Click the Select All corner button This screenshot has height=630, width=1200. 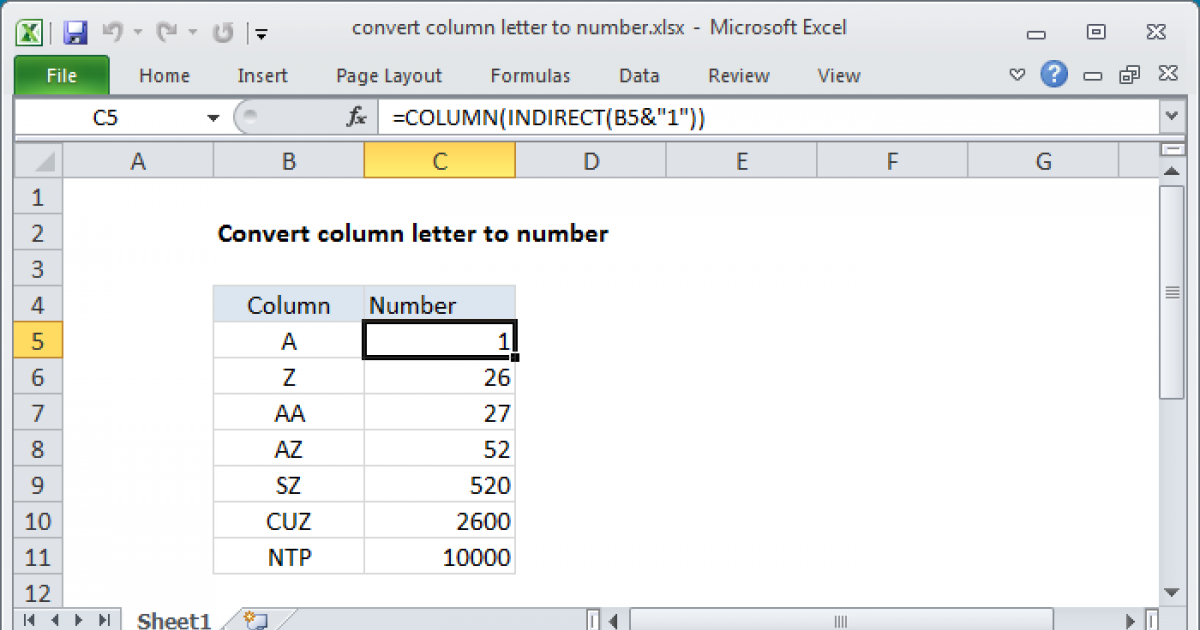point(37,160)
